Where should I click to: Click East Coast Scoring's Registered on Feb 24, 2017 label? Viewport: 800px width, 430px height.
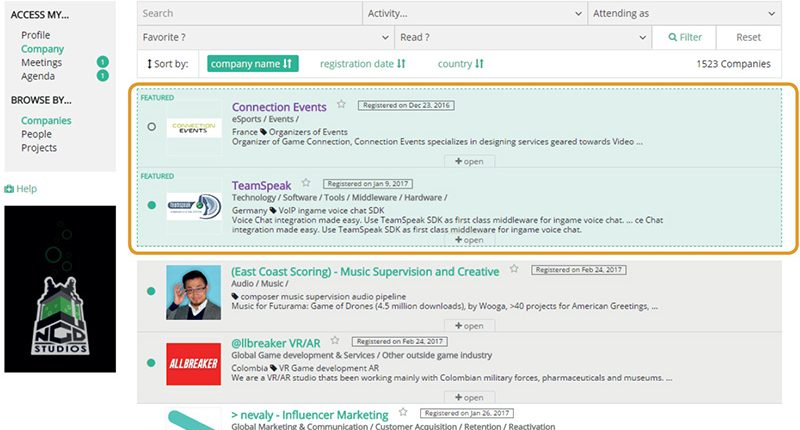pyautogui.click(x=579, y=270)
